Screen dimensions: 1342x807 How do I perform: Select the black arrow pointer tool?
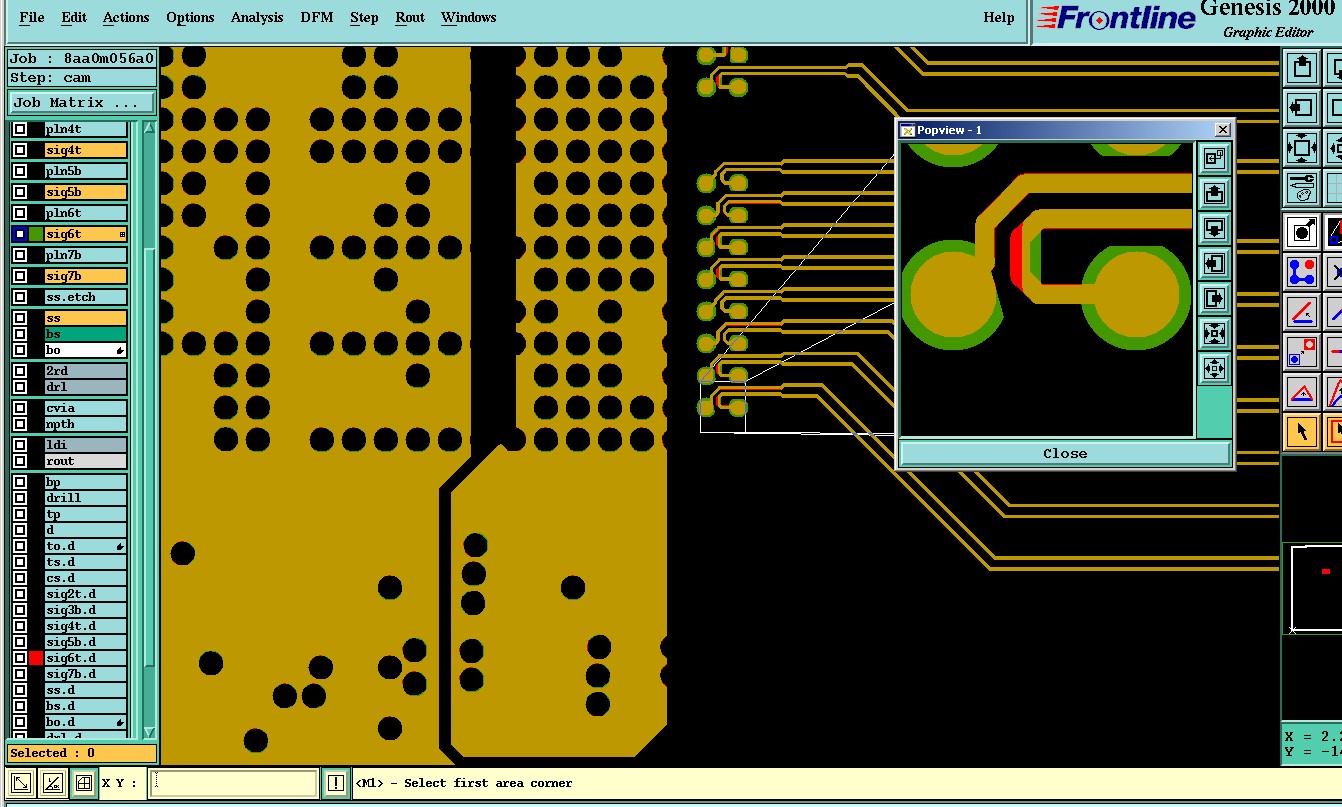(x=1301, y=432)
